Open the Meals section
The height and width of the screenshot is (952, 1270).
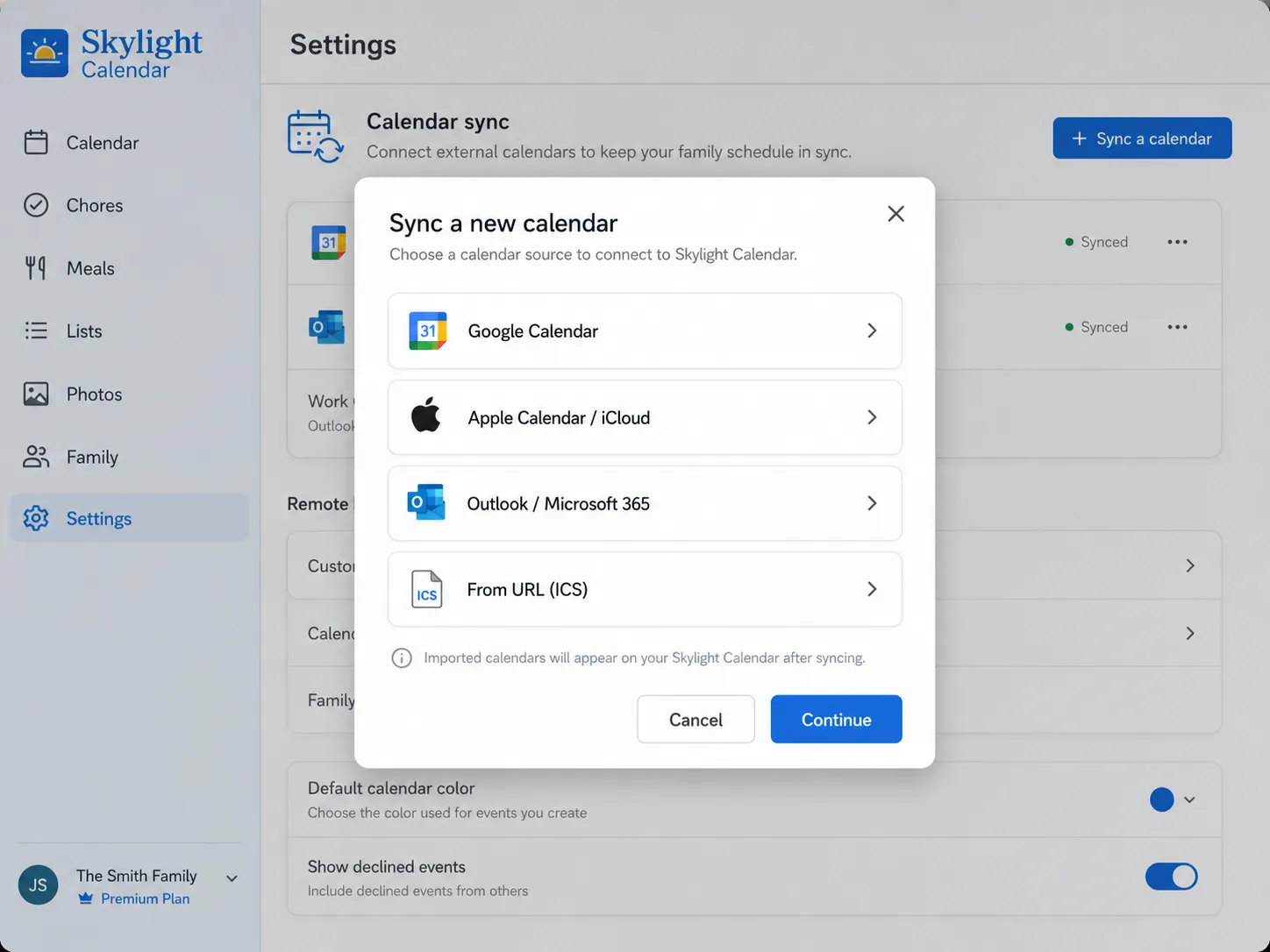pos(130,268)
